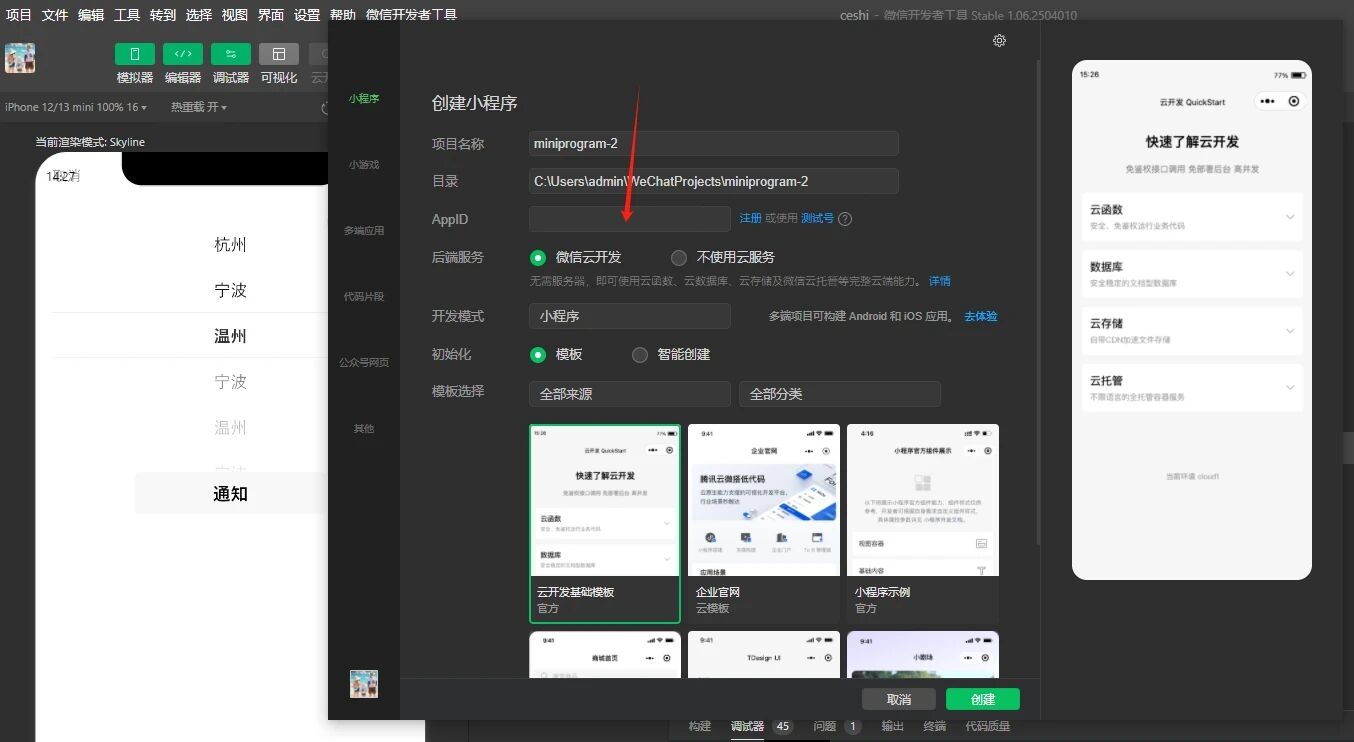The height and width of the screenshot is (742, 1354).
Task: Expand the 云存储 row in preview
Action: (1192, 330)
